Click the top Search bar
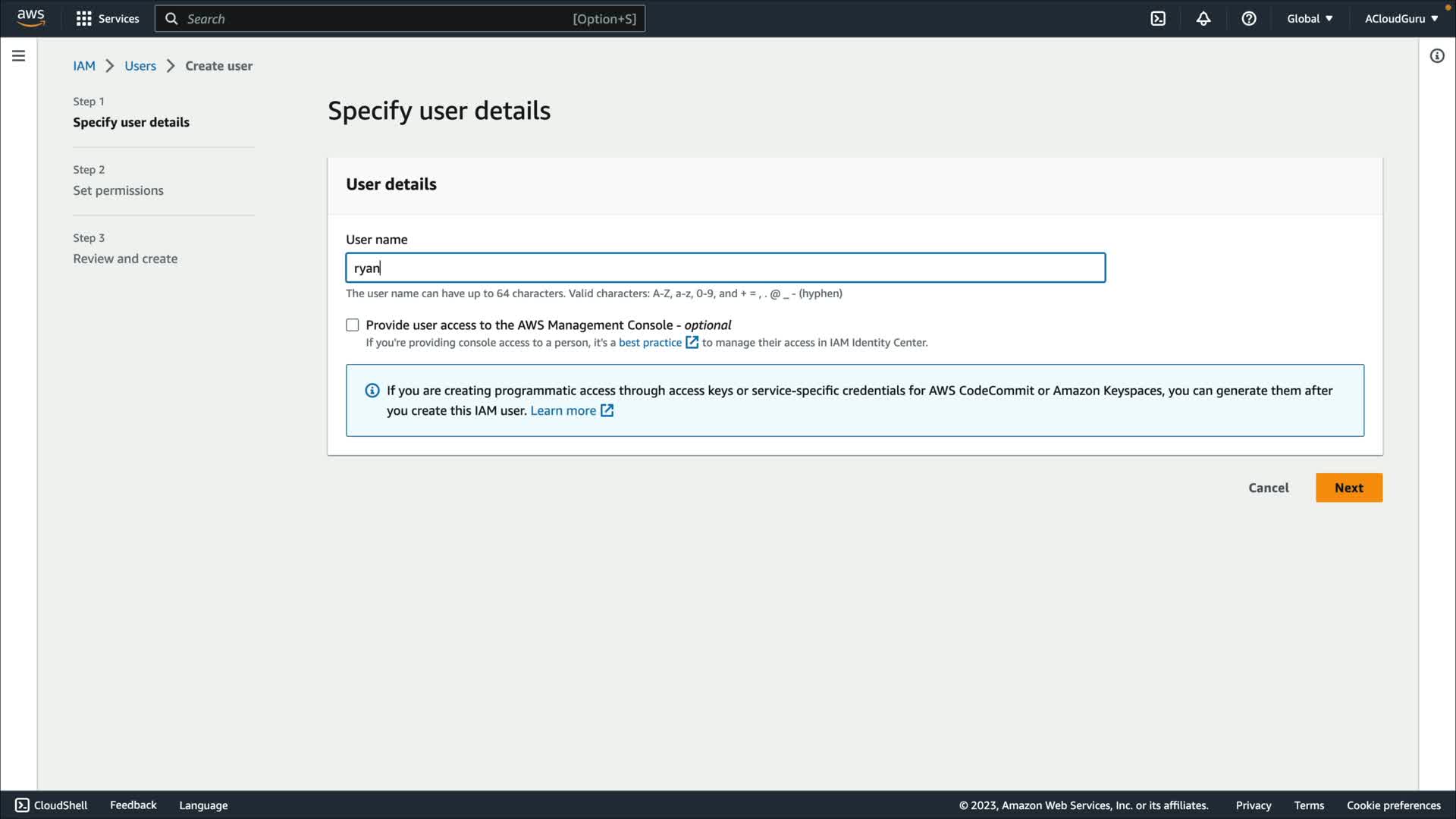The width and height of the screenshot is (1456, 819). click(x=400, y=18)
